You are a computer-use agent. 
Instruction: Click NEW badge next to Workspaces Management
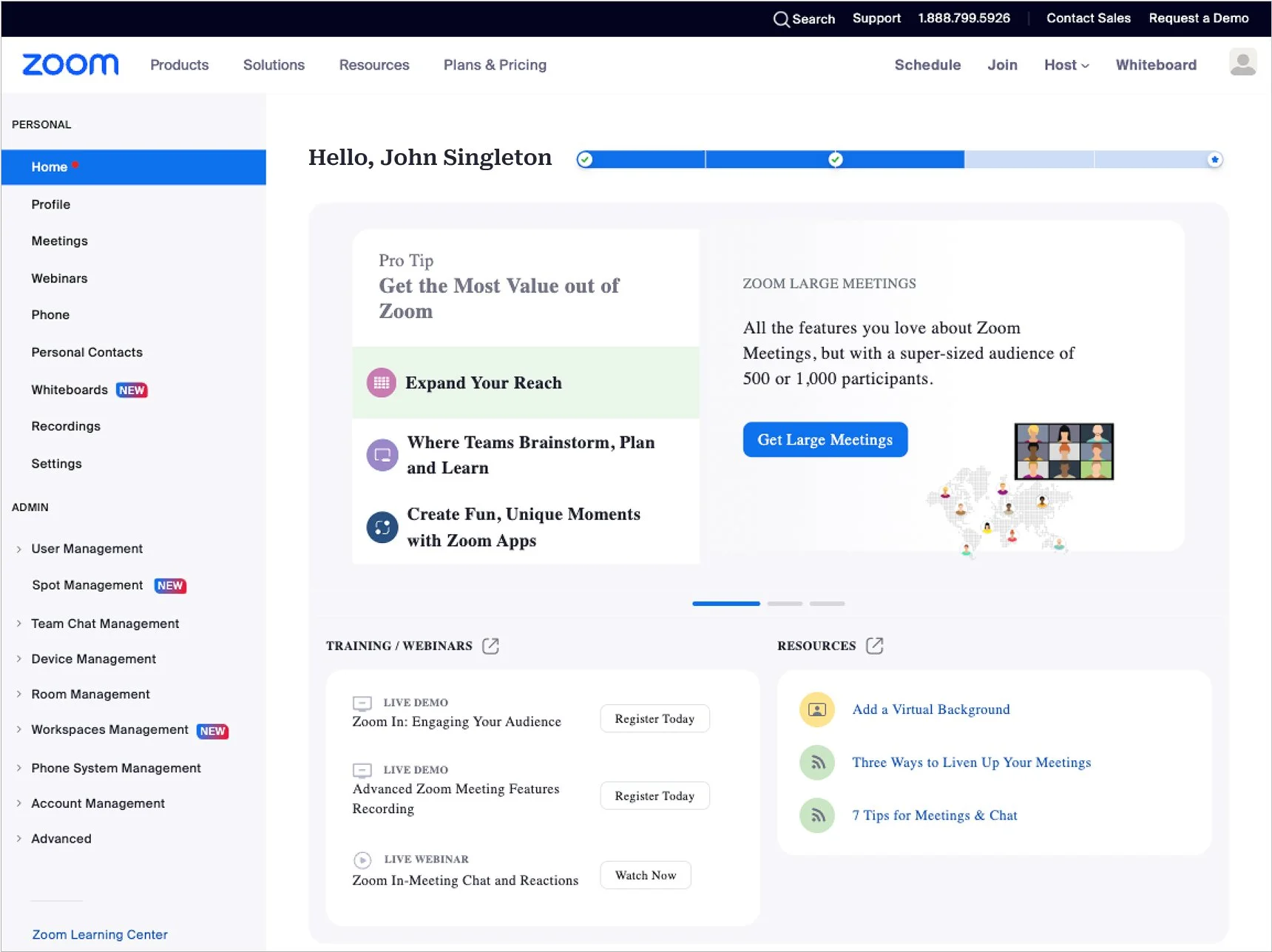(213, 731)
